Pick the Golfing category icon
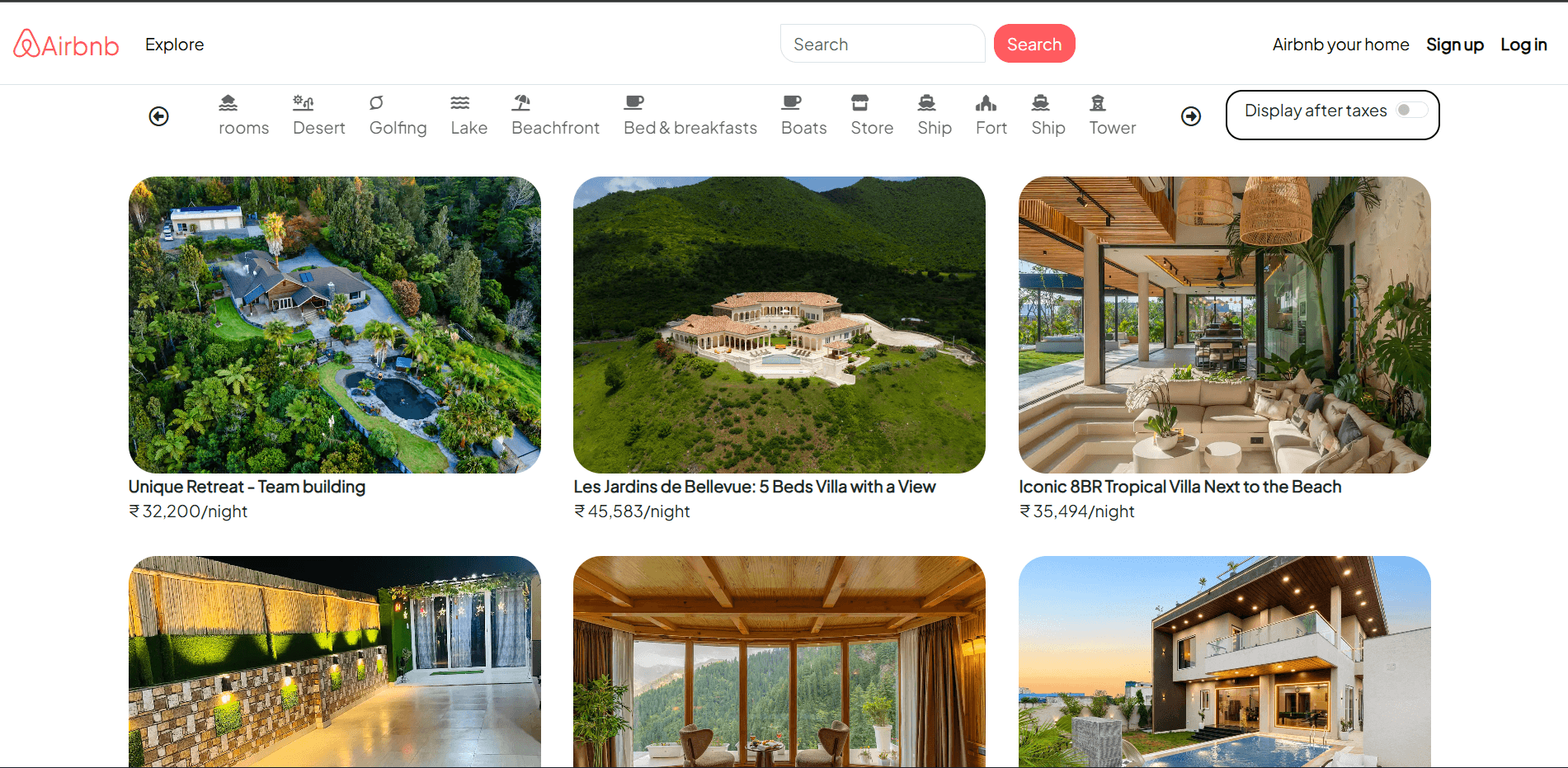1568x768 pixels. pos(376,103)
